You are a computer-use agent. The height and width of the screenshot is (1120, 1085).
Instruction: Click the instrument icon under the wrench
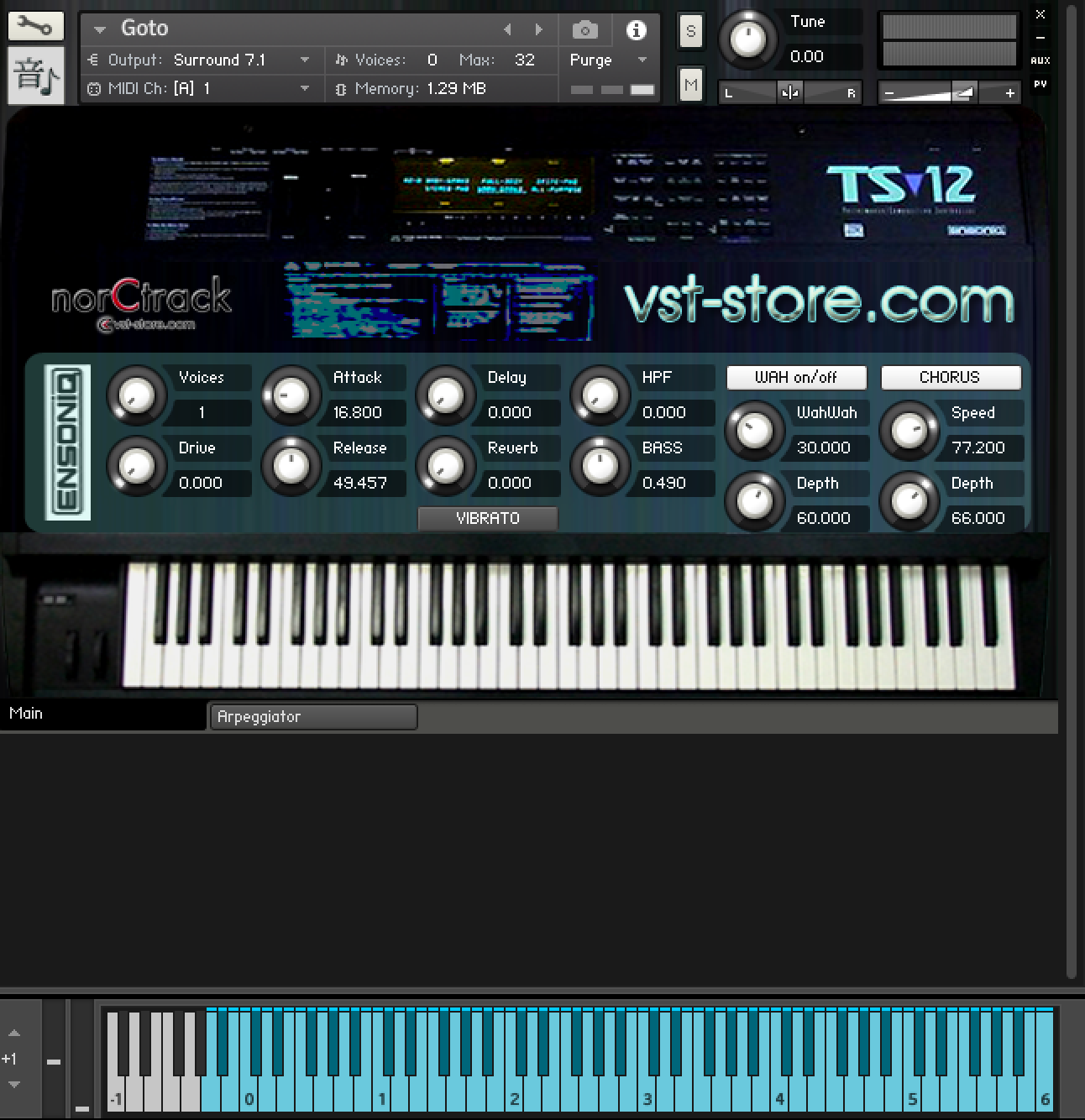click(x=35, y=76)
